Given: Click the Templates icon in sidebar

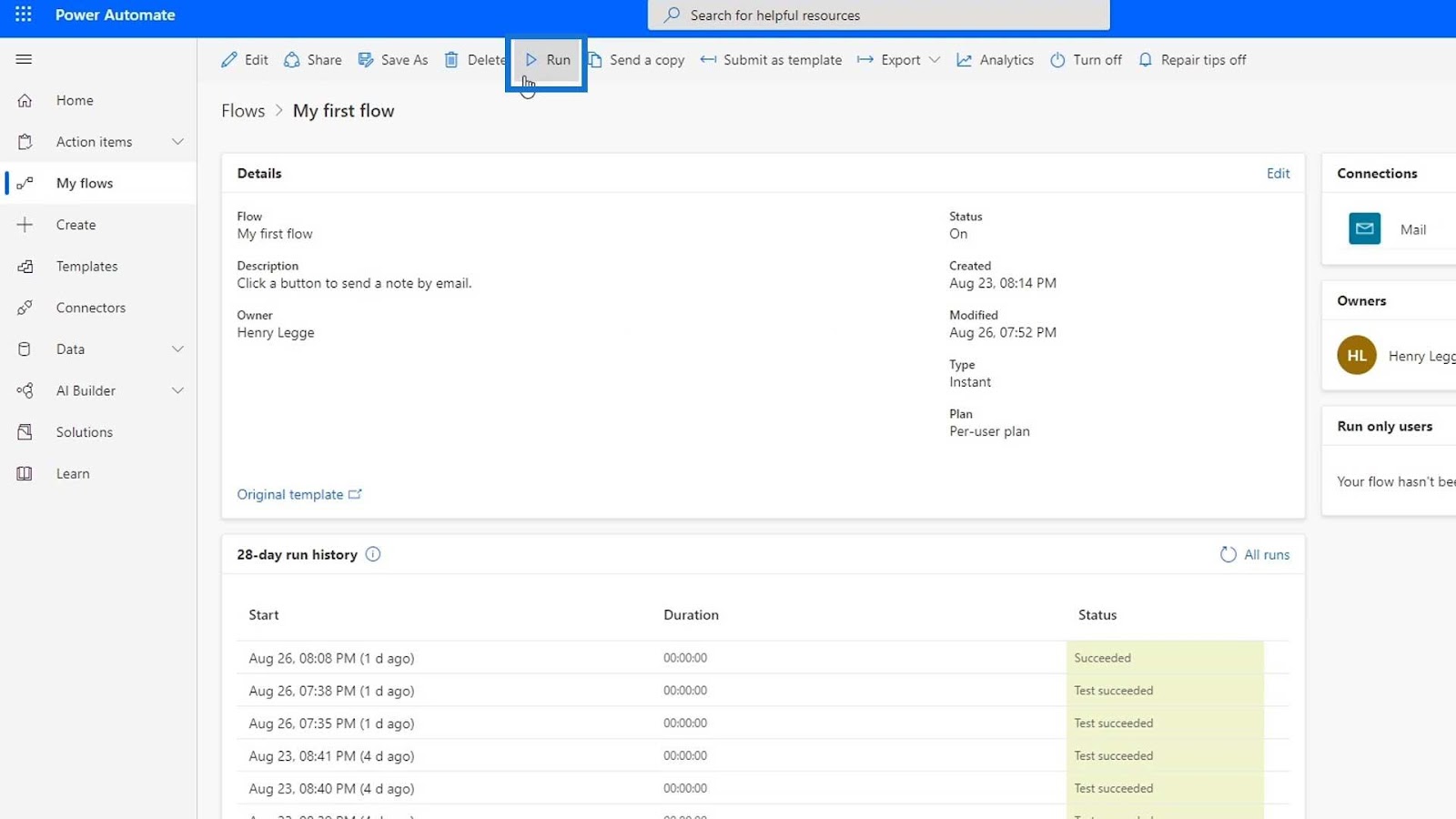Looking at the screenshot, I should [25, 267].
